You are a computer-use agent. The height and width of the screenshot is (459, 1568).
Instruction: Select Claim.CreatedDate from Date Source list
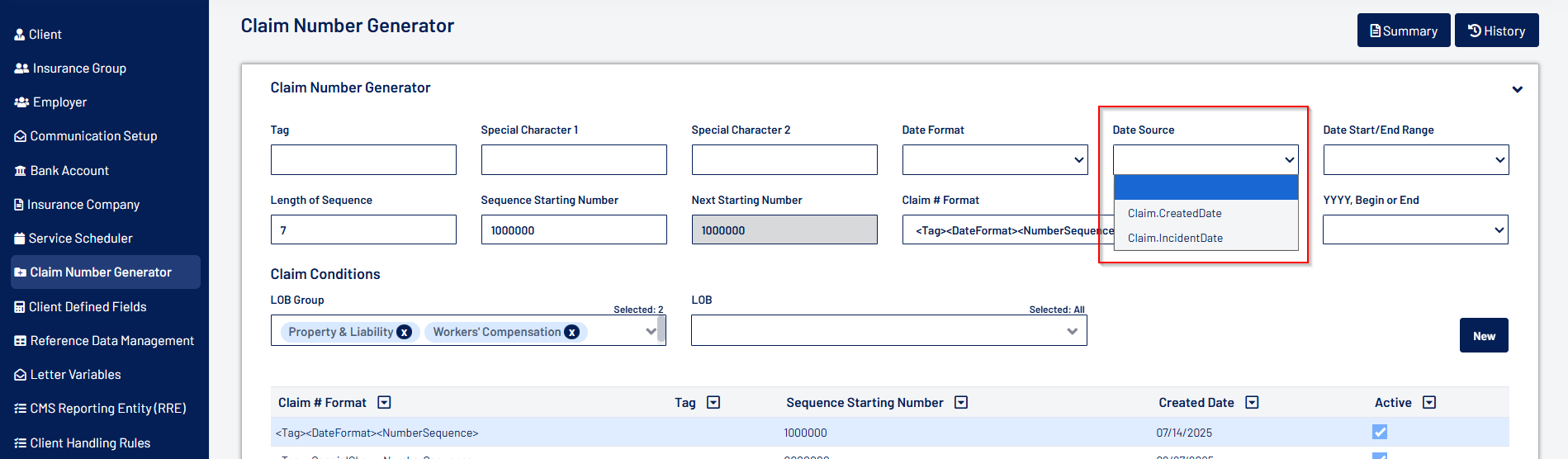pos(1174,213)
